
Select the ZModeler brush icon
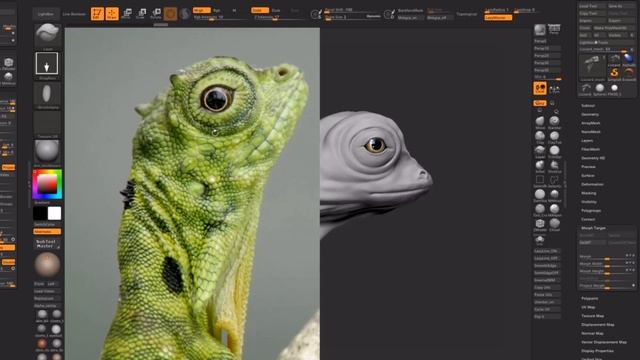click(540, 224)
